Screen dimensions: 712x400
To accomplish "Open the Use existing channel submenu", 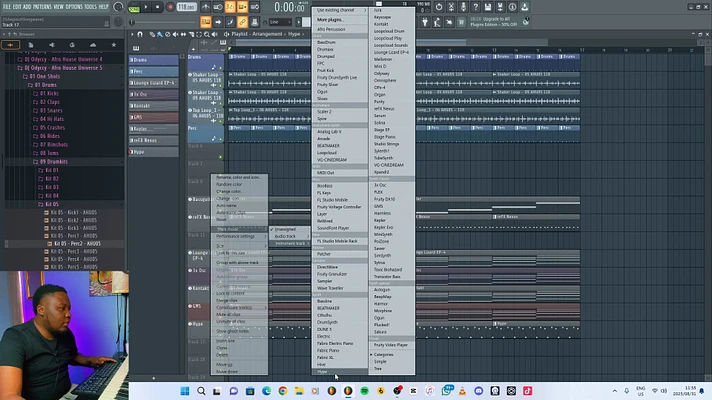I will 340,10.
